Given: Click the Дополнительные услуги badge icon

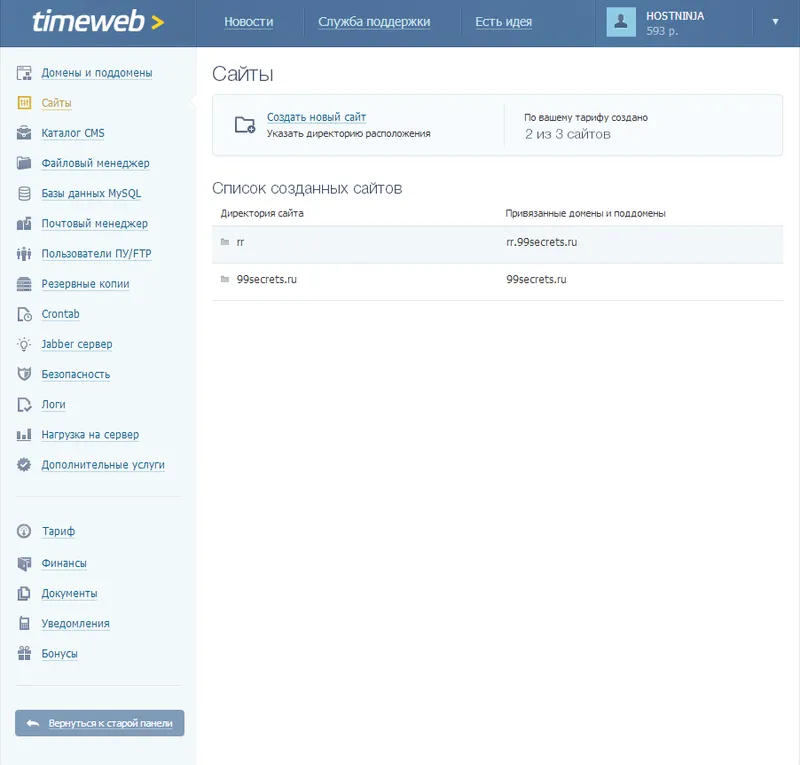Looking at the screenshot, I should [24, 465].
